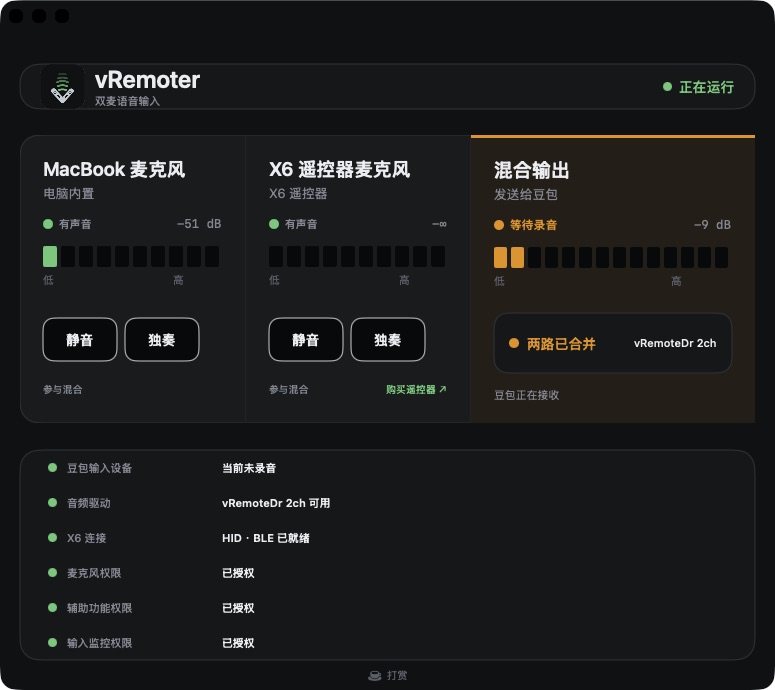Click the X6 连接 row label
Screen dimensions: 775x690
click(86, 538)
